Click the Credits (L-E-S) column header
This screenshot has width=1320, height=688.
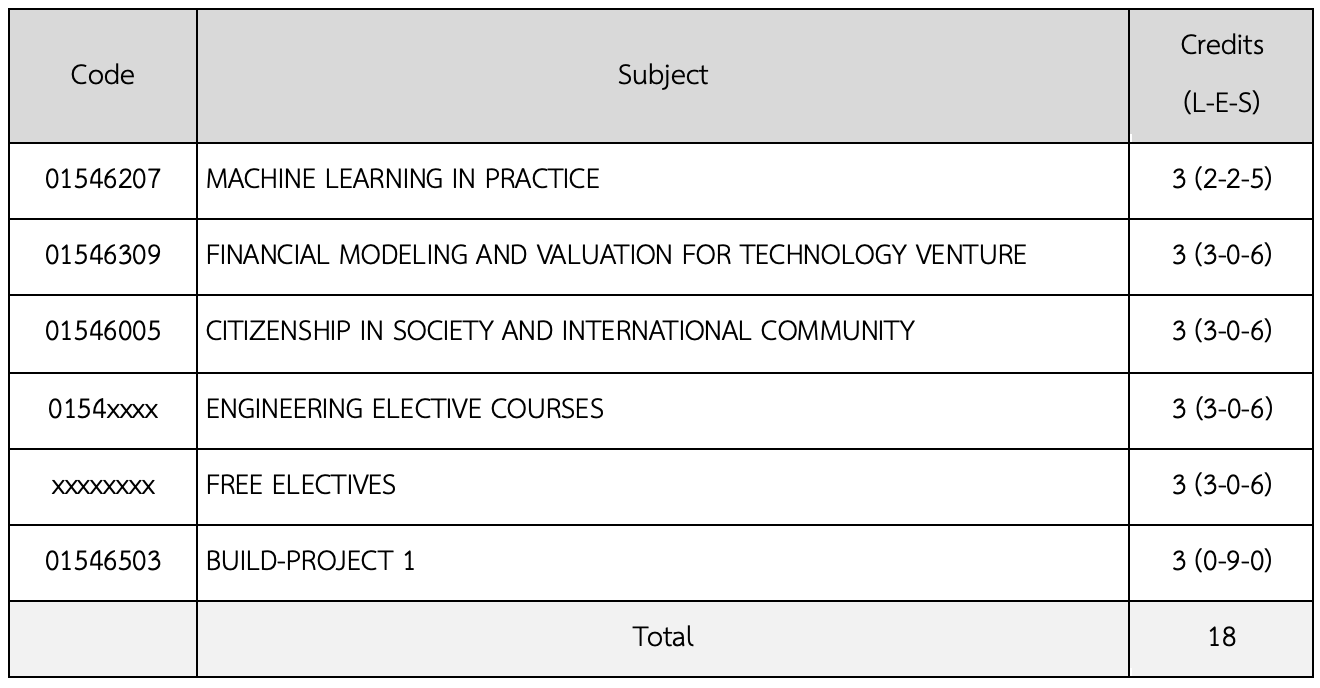[1221, 75]
